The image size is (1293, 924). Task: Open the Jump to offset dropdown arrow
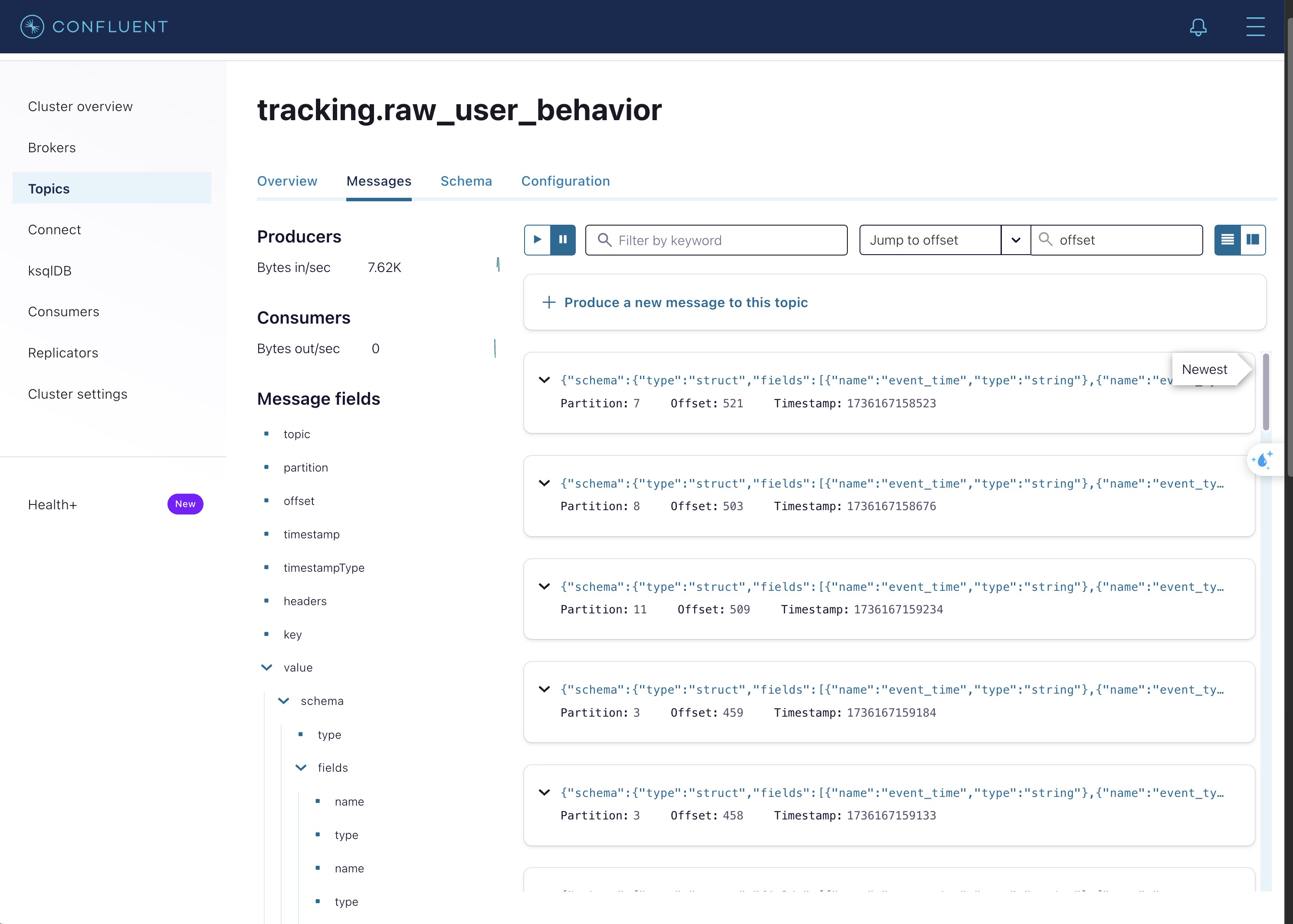1016,240
